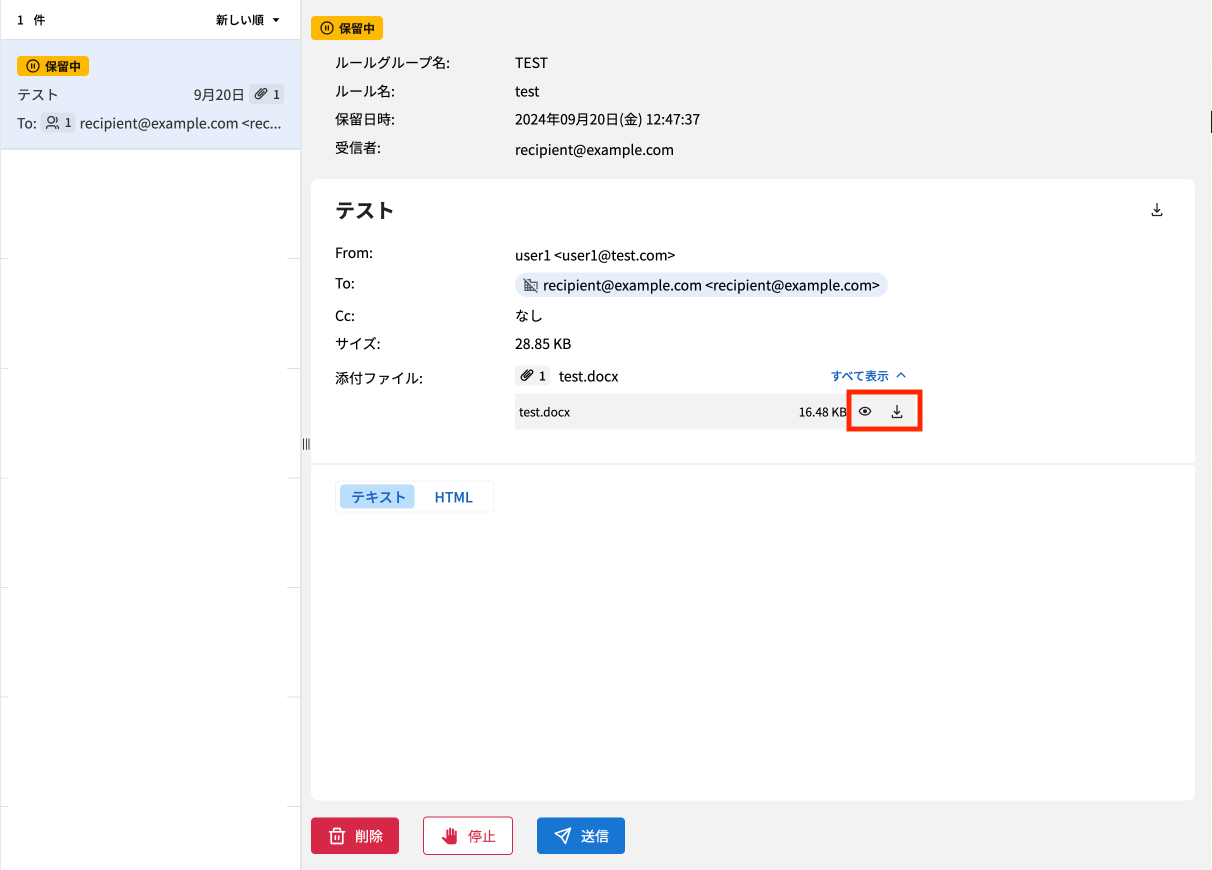
Task: Click the 9月20日 date in the list
Action: [219, 95]
